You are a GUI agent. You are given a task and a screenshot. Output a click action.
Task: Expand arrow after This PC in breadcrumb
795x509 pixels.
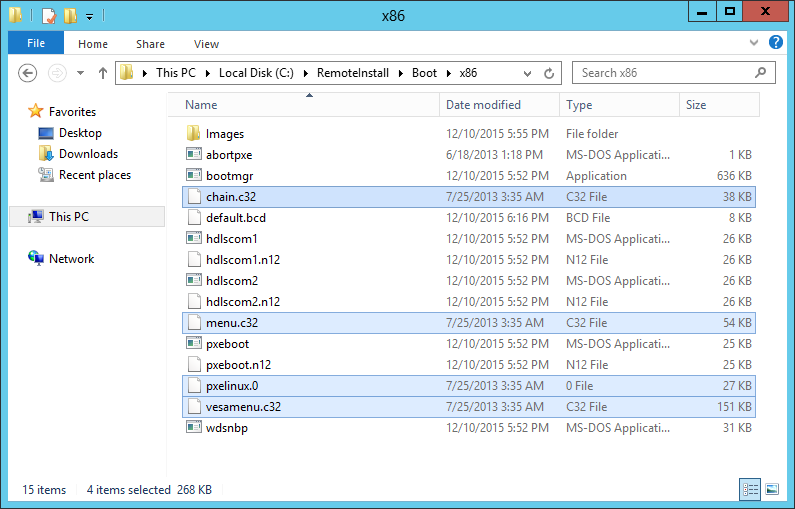point(207,74)
